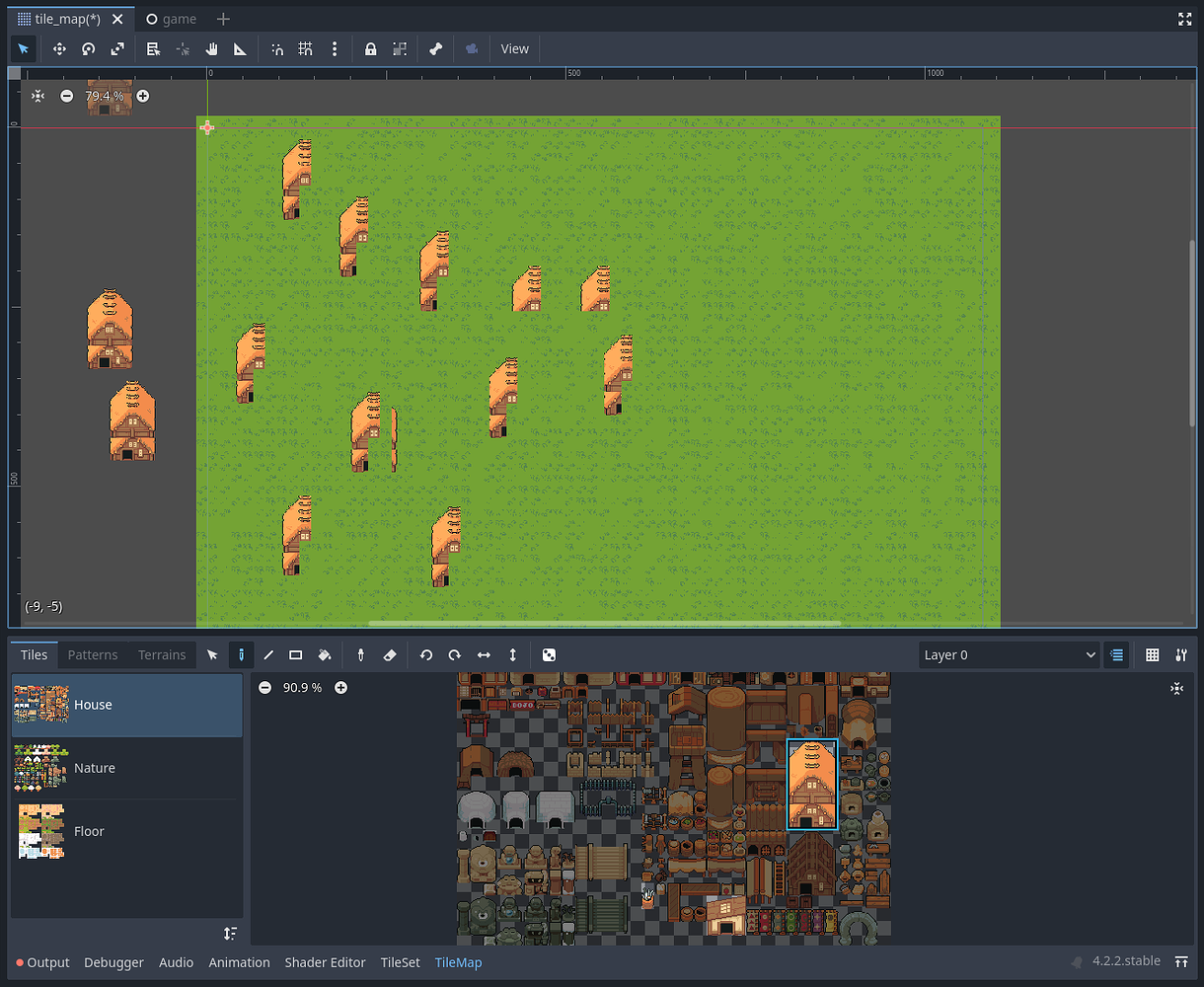Select the Pan tool

[x=210, y=48]
